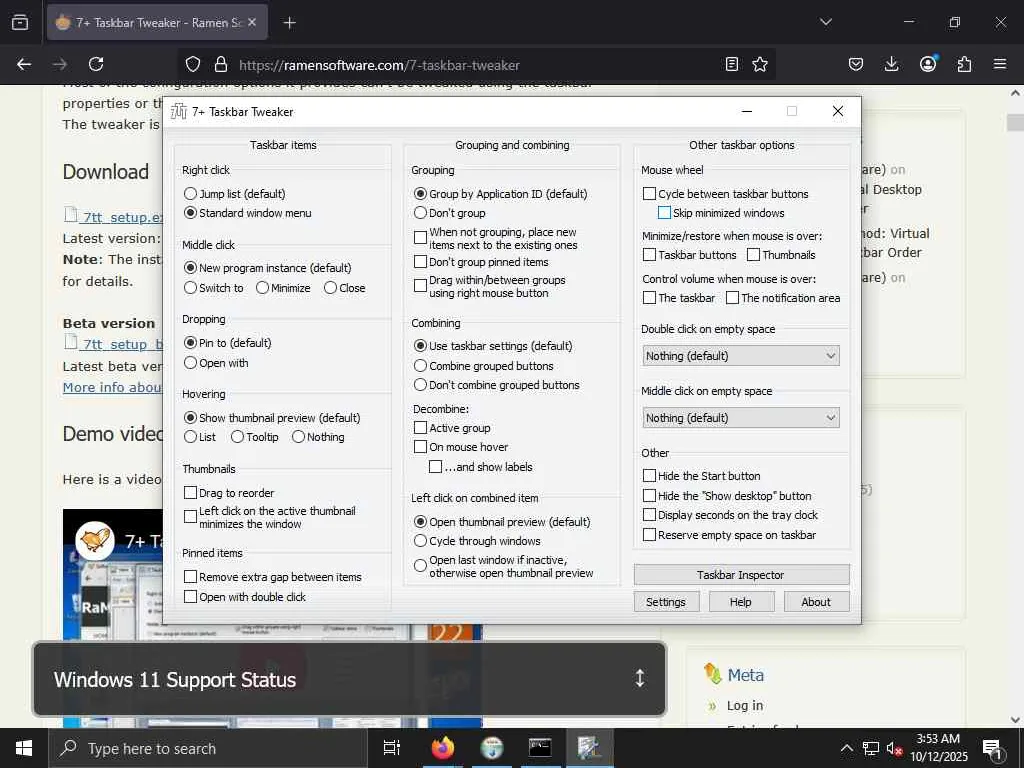Open a new browser tab

(x=289, y=23)
